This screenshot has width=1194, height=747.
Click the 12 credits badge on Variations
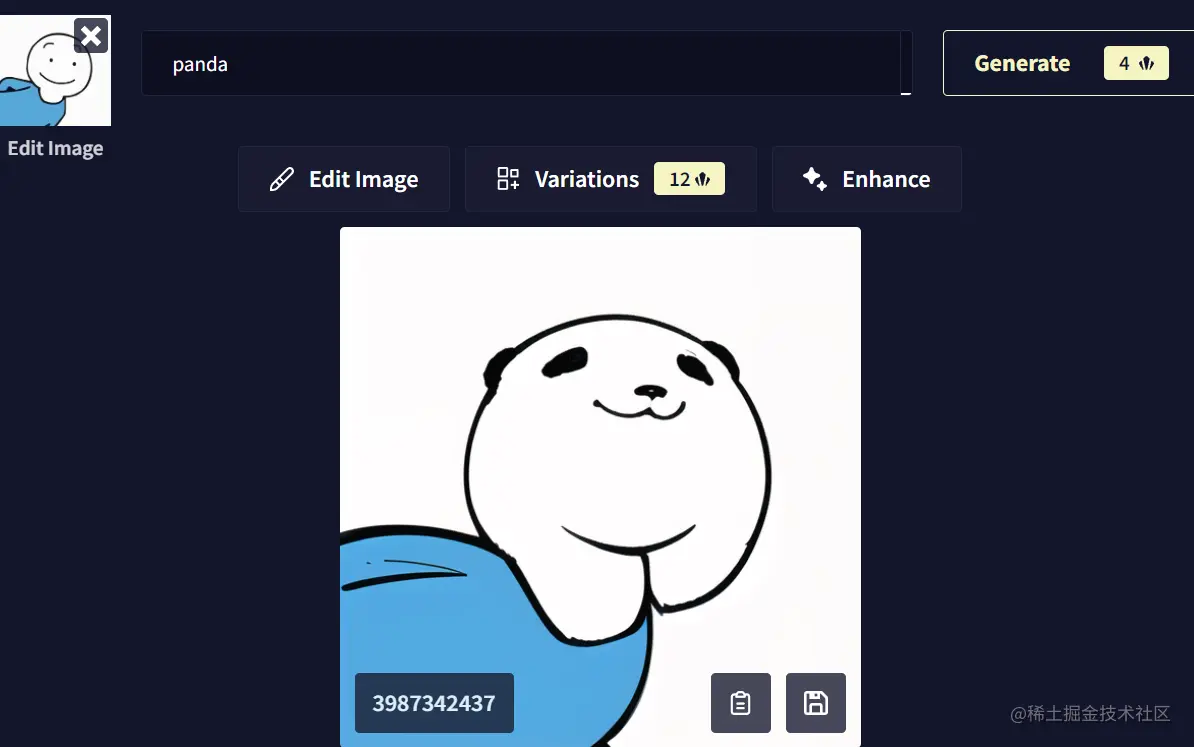tap(689, 179)
